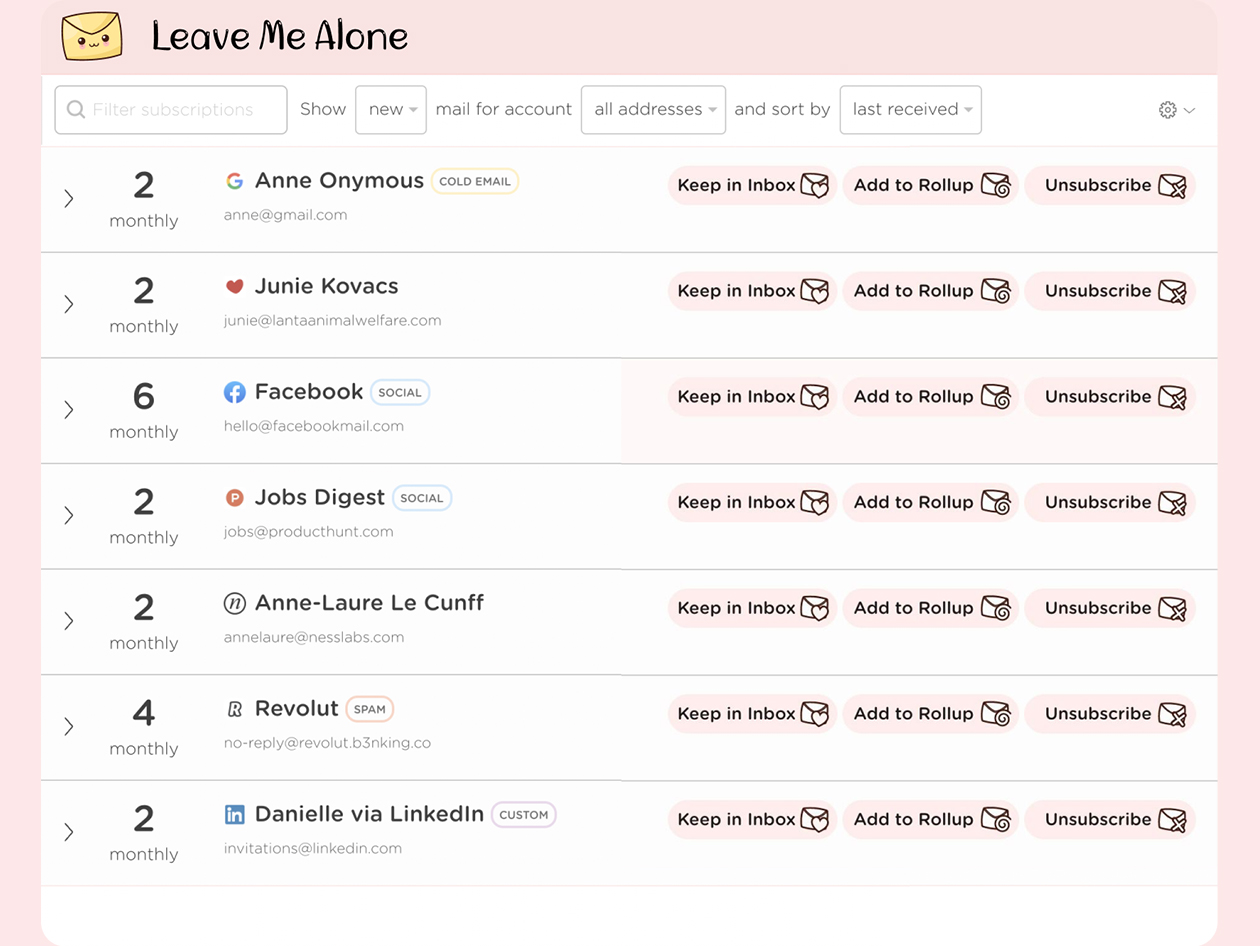
Task: Click the Leave Me Alone envelope logo
Action: coord(92,36)
